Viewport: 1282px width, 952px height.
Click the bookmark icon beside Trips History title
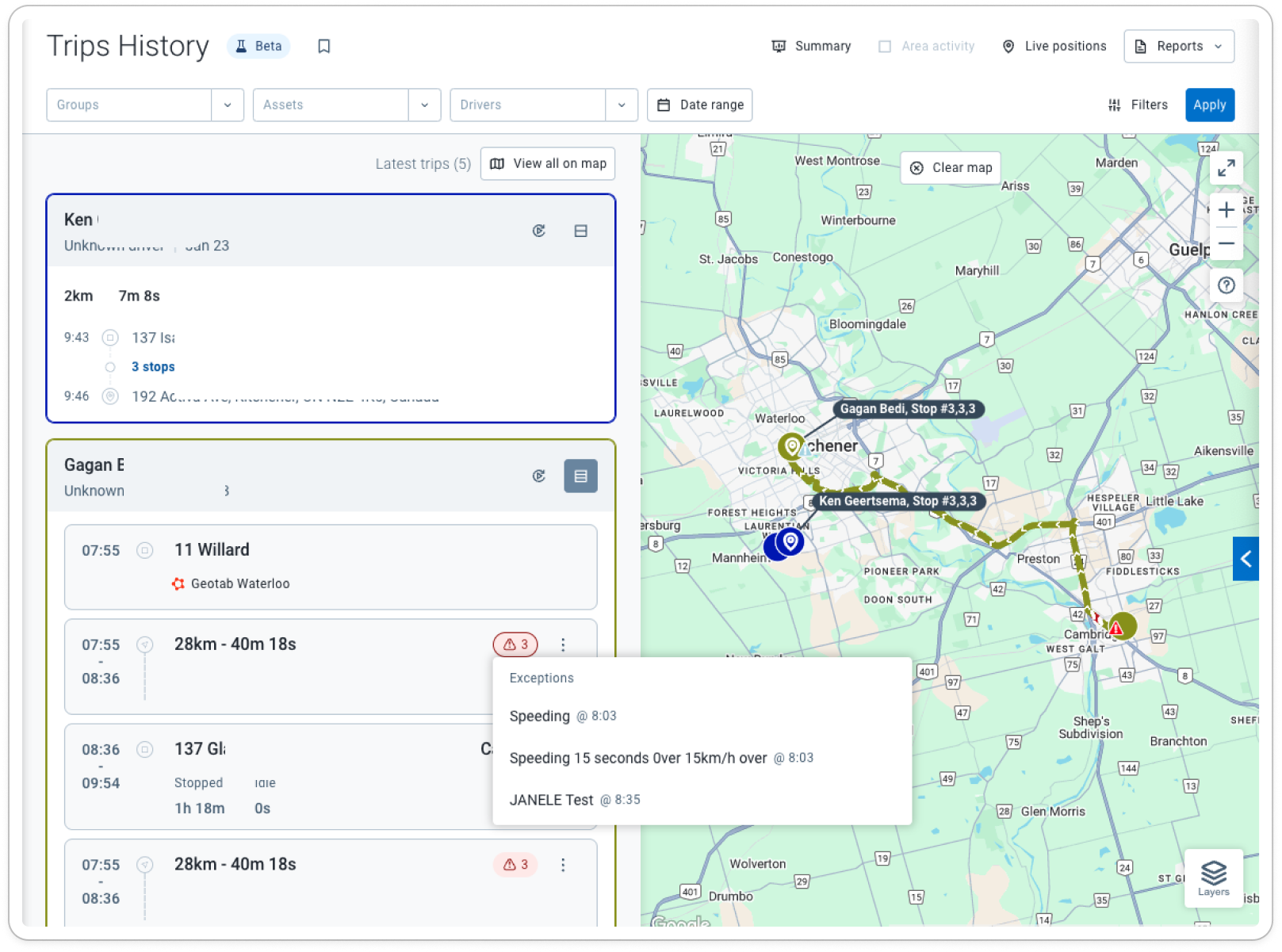coord(323,46)
